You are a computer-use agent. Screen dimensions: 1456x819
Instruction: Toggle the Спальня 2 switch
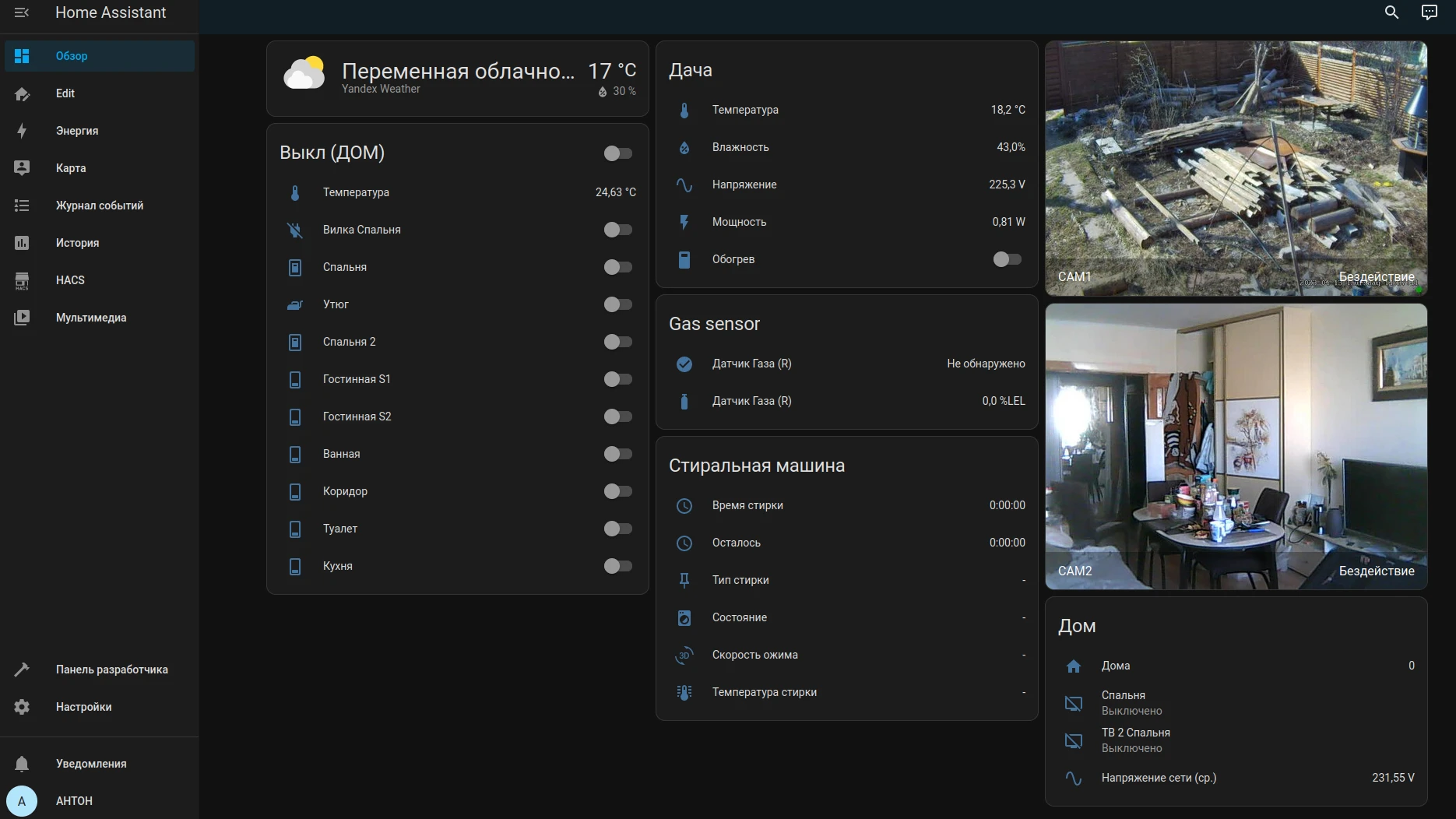click(x=618, y=342)
